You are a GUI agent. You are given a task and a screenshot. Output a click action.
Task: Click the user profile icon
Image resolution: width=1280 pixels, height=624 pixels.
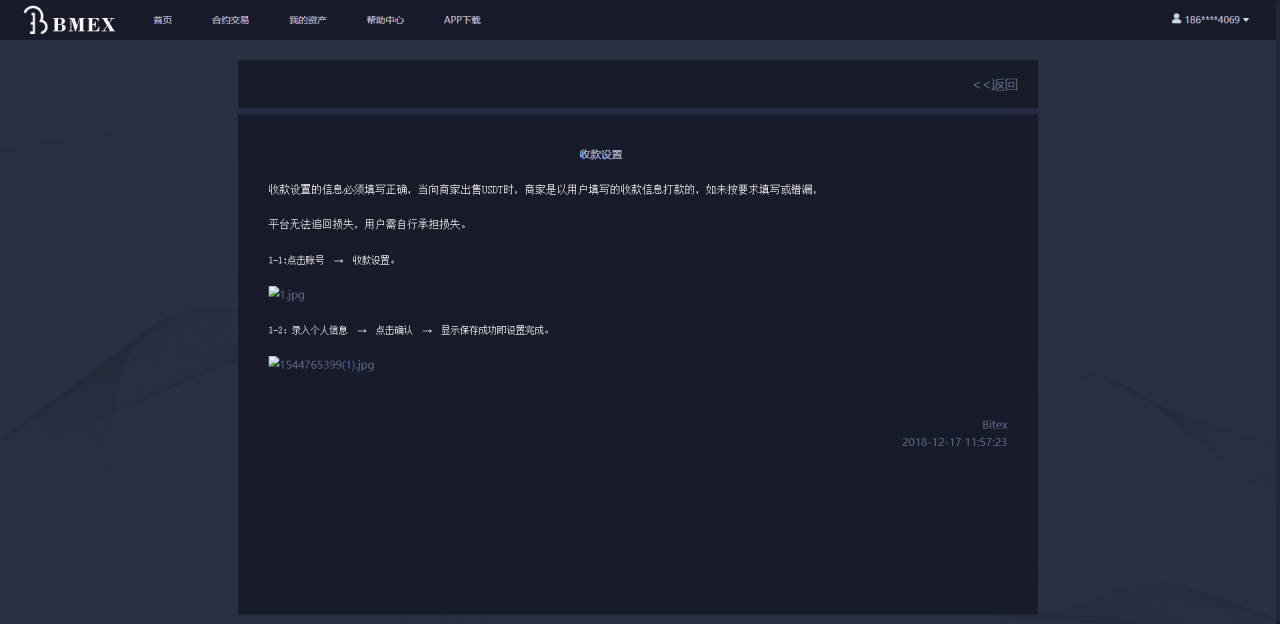(1177, 18)
